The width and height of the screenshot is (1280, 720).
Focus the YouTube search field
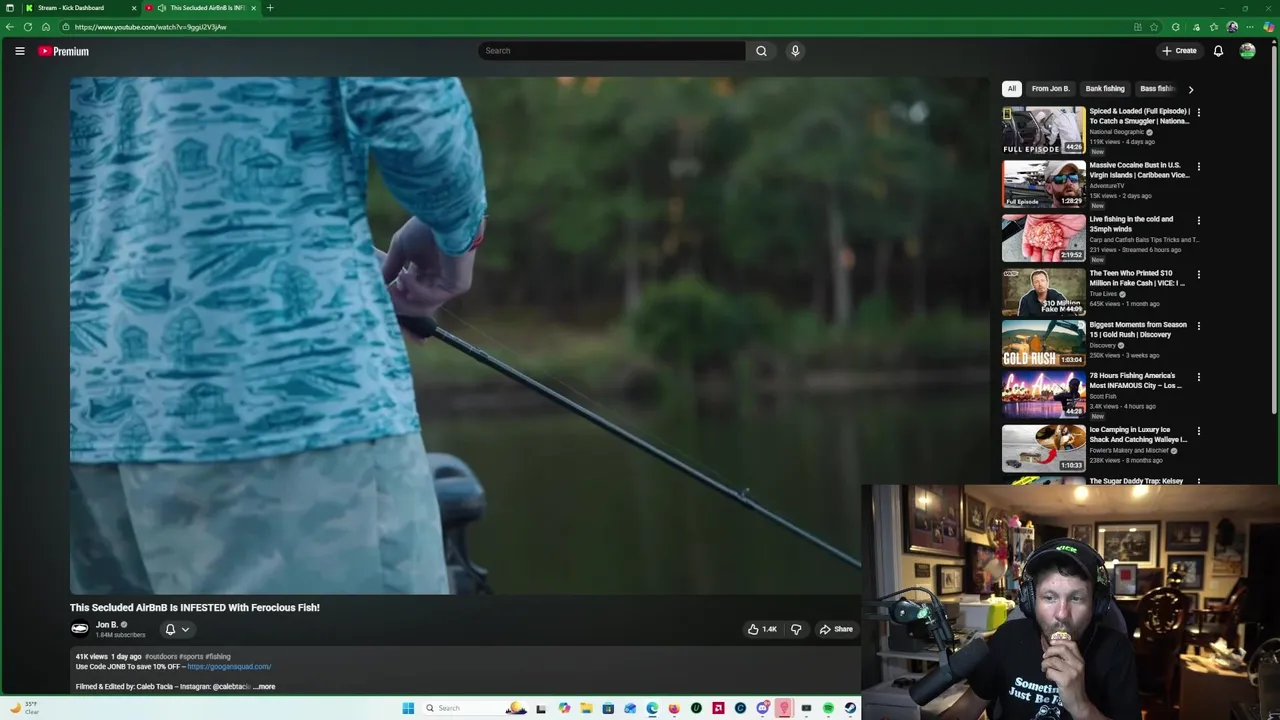point(612,51)
